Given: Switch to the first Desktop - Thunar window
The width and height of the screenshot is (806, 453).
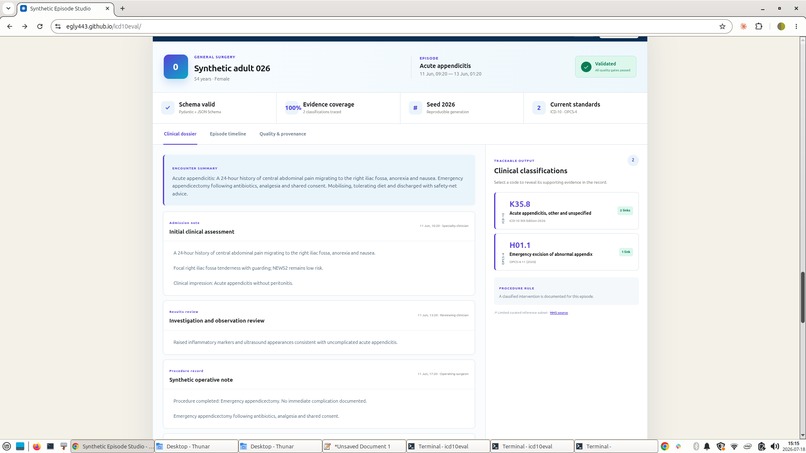Looking at the screenshot, I should coord(196,446).
